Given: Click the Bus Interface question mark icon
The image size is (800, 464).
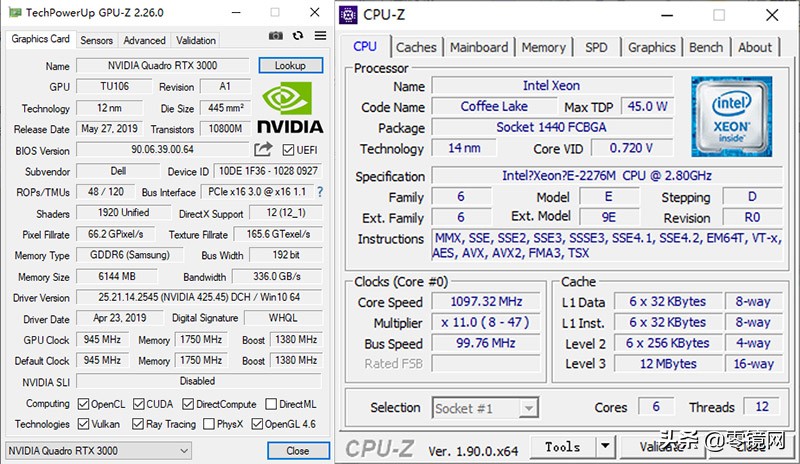Looking at the screenshot, I should coord(320,192).
